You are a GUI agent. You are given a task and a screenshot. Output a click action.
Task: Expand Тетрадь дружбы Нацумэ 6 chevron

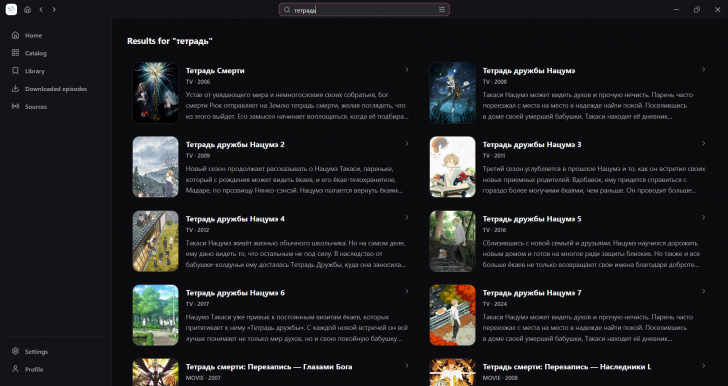(407, 291)
